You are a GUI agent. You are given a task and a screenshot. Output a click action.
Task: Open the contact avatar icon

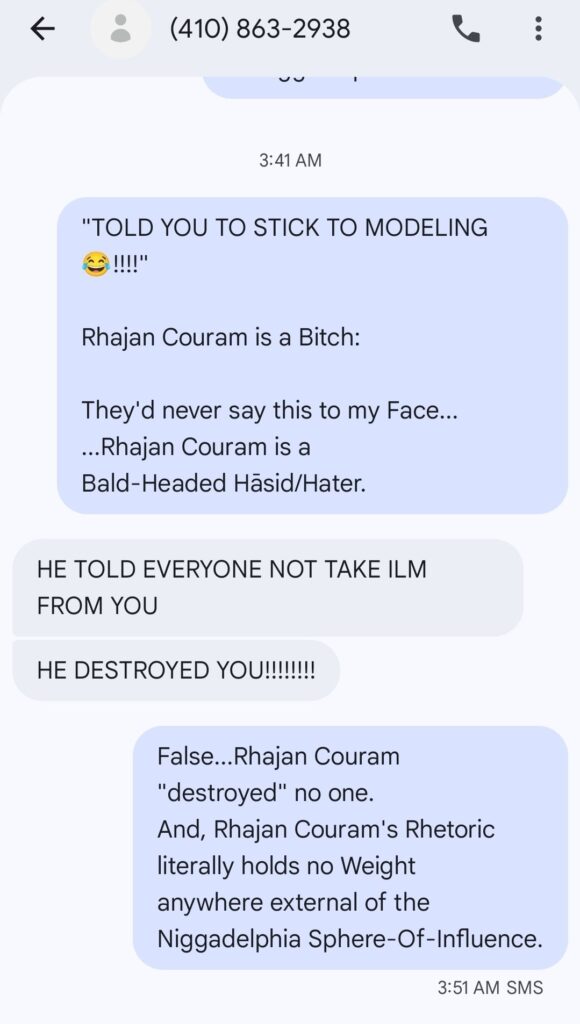point(120,29)
